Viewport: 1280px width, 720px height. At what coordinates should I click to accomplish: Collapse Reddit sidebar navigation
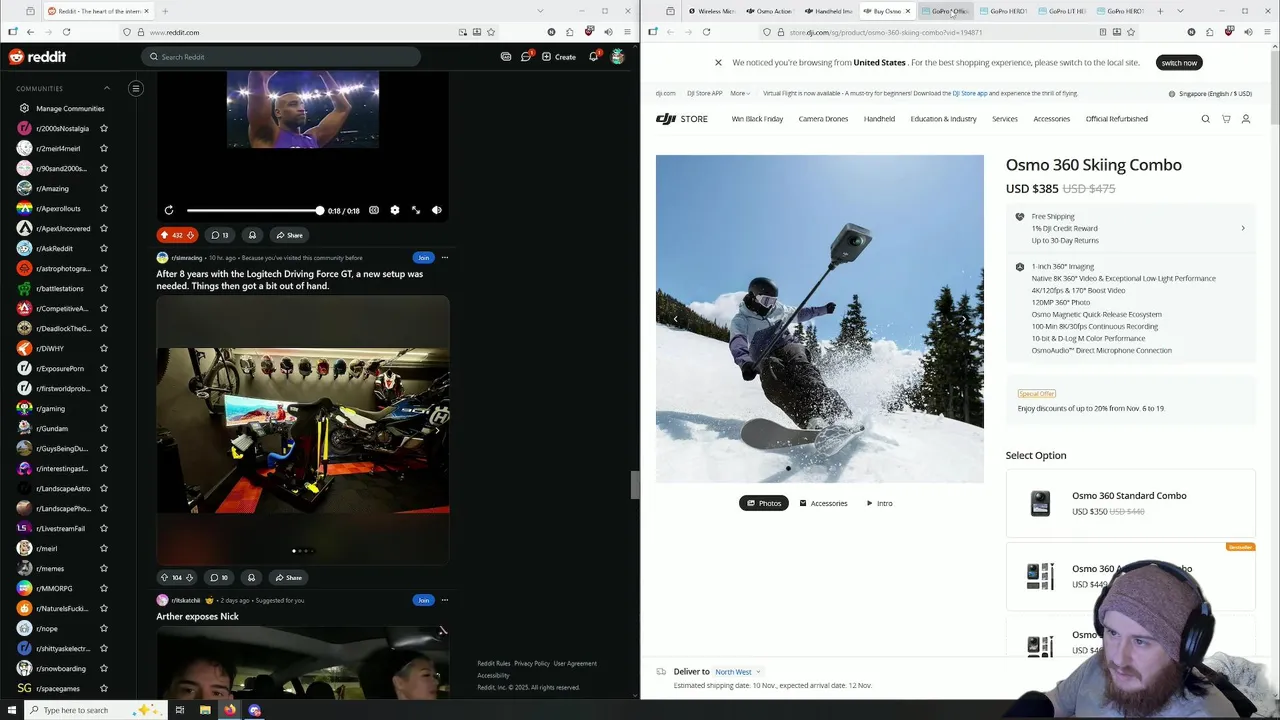click(136, 88)
